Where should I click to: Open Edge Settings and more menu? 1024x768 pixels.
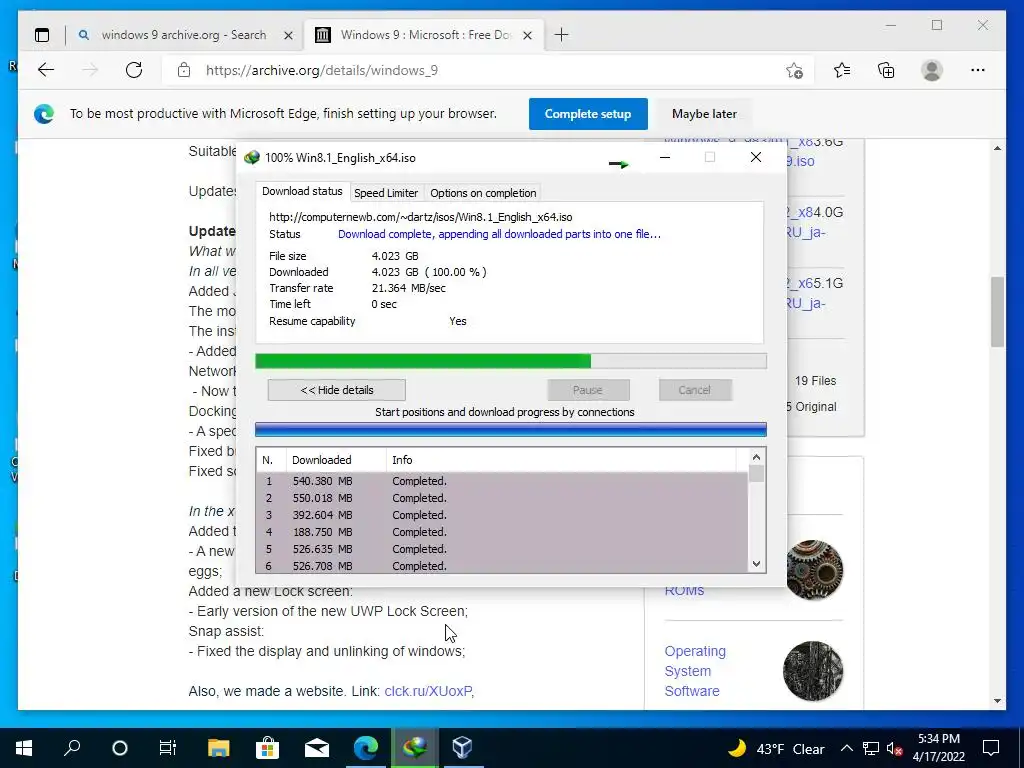click(x=978, y=70)
